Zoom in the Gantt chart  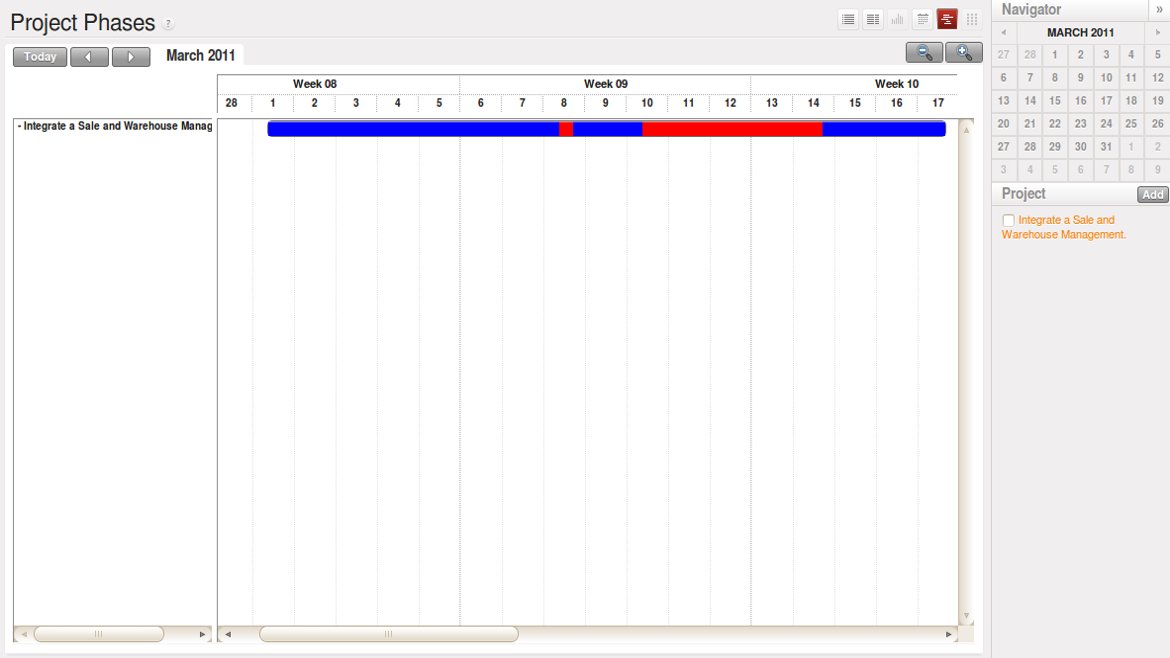[964, 53]
